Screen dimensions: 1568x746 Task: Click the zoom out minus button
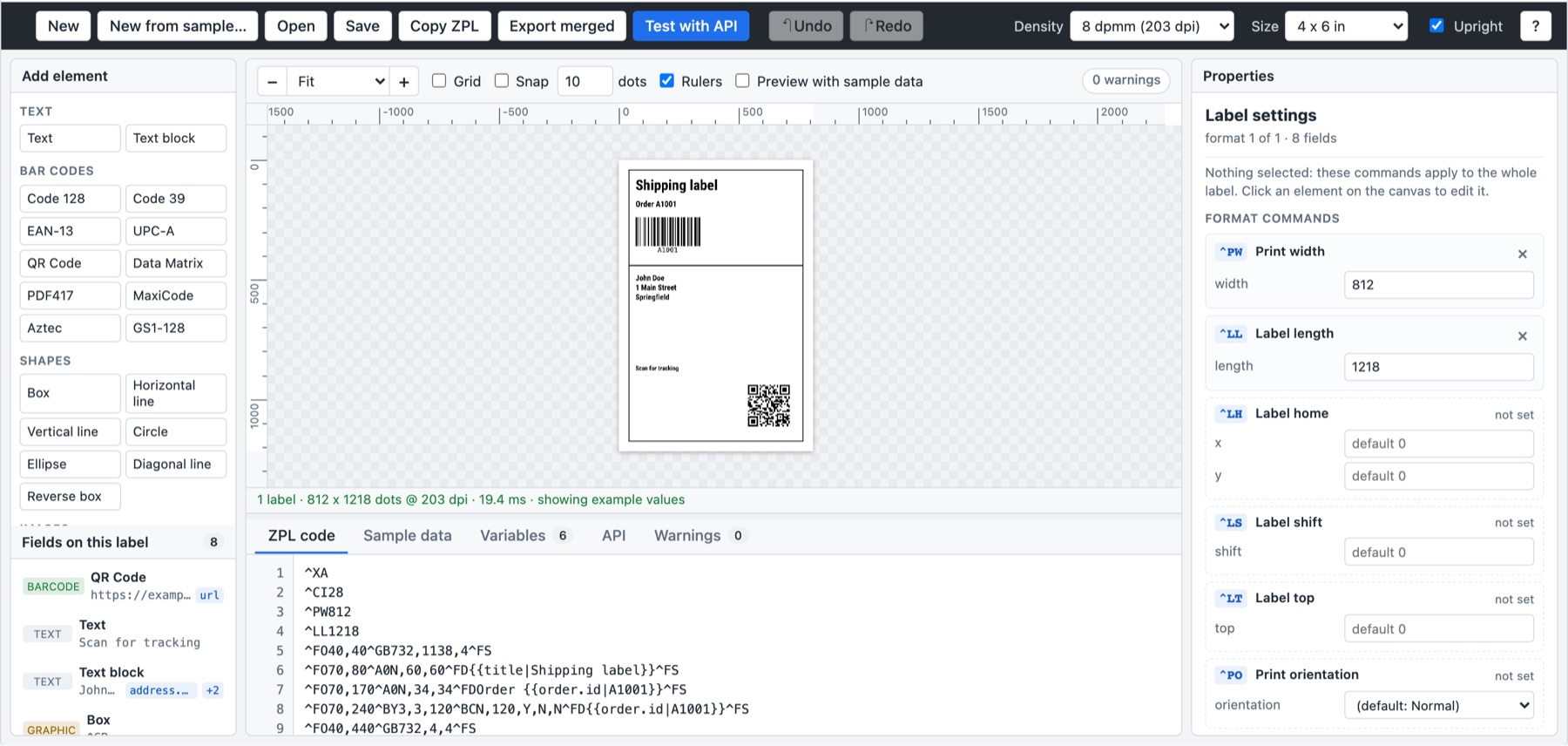point(273,82)
